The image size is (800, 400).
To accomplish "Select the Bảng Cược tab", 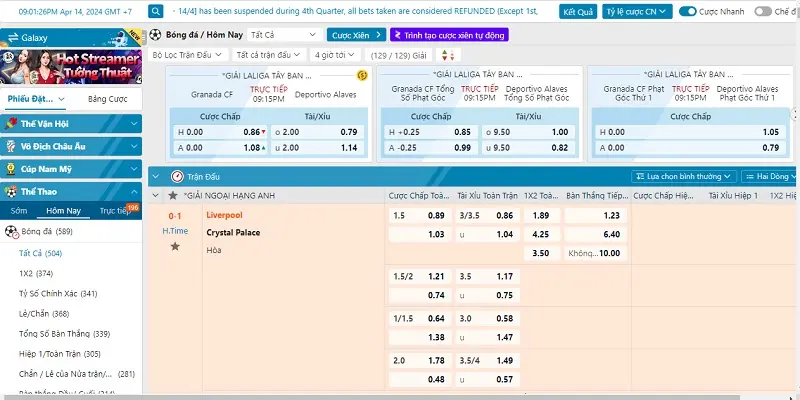I will pyautogui.click(x=107, y=99).
